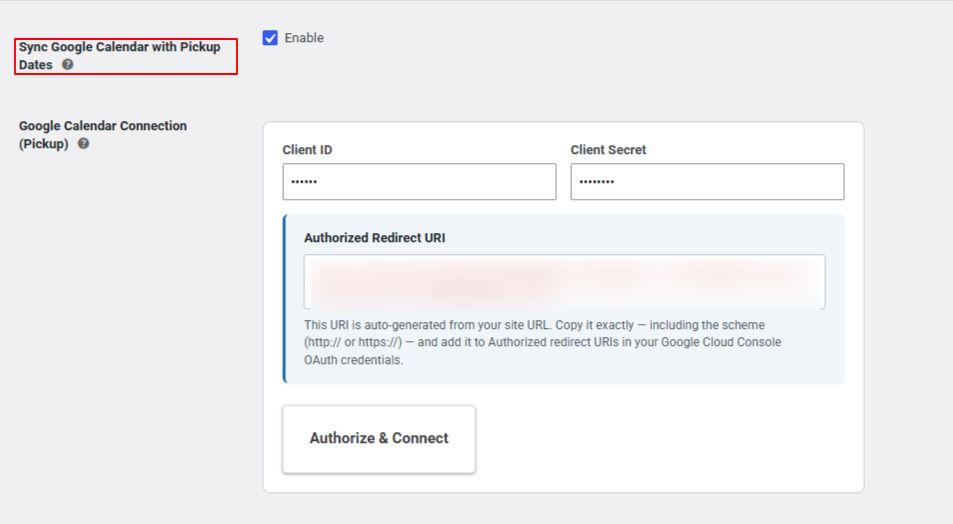
Task: Click the 'OAuth credentials.' text in note
Action: (354, 360)
